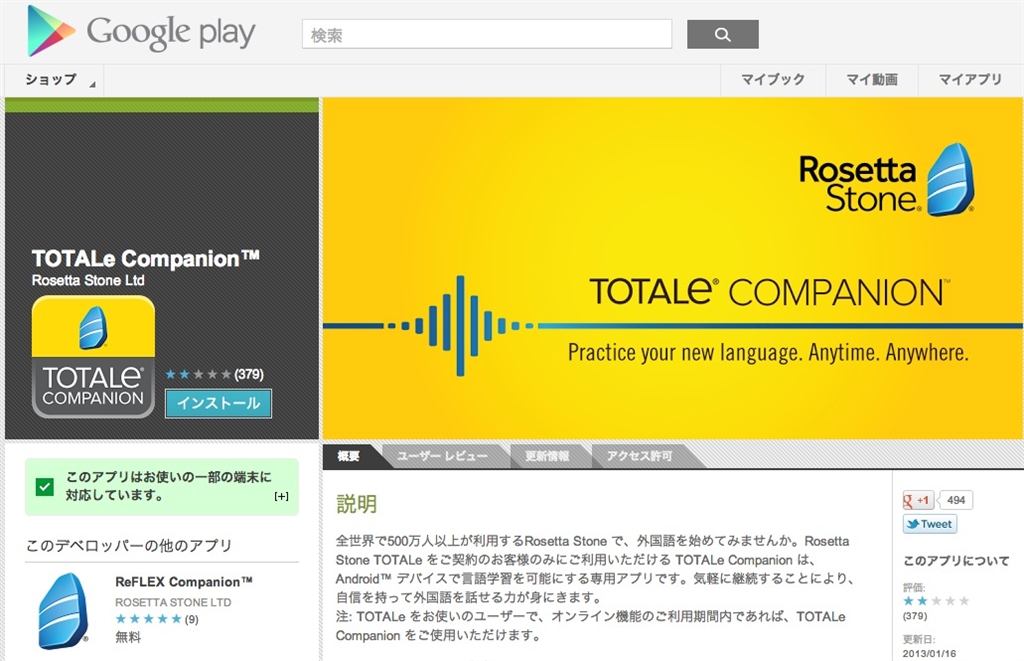Image resolution: width=1024 pixels, height=661 pixels.
Task: Click the Rosetta Stone banner logo
Action: [x=886, y=182]
